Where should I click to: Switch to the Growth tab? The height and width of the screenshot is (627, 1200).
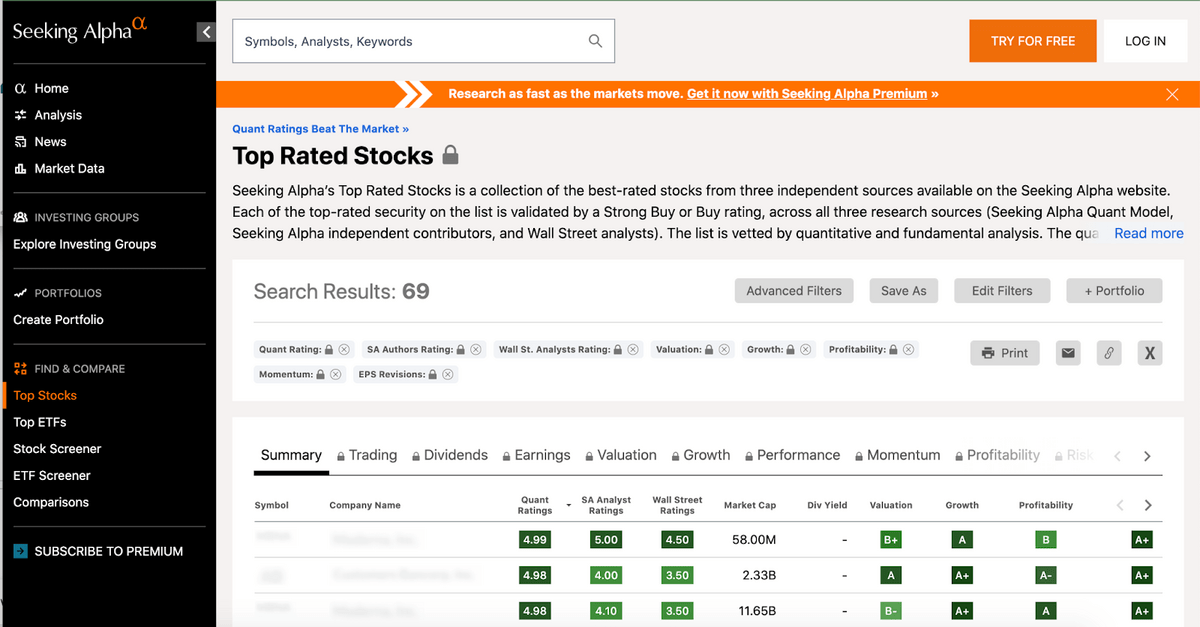pyautogui.click(x=701, y=455)
